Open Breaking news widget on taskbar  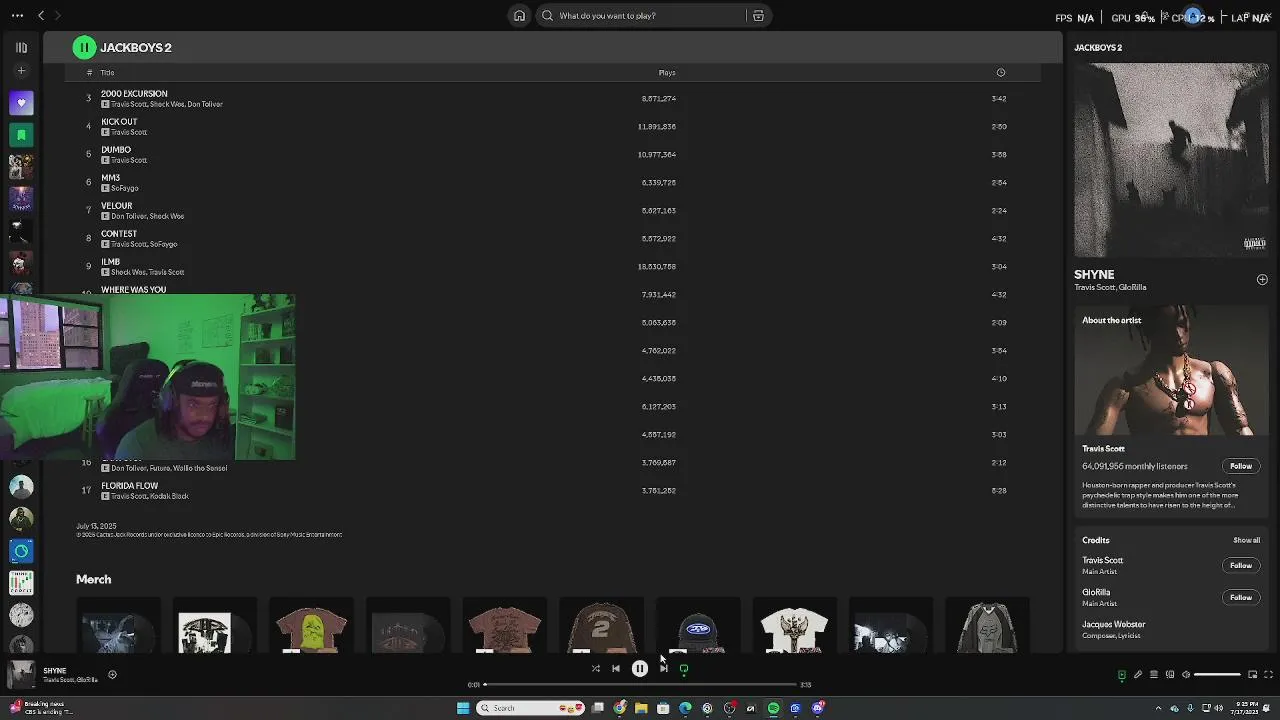pos(40,708)
